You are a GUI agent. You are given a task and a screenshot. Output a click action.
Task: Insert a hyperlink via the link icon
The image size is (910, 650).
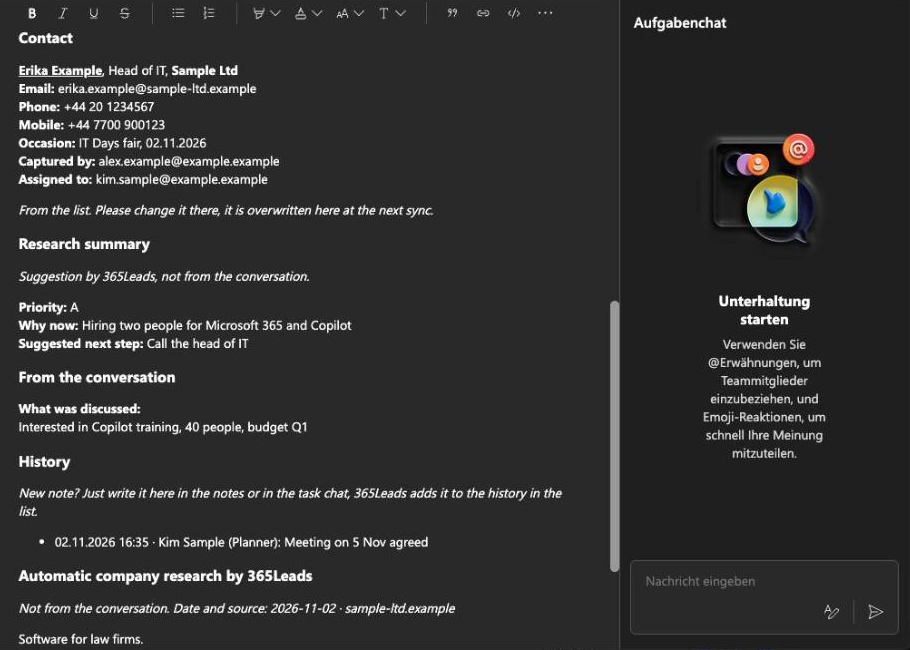(x=483, y=13)
